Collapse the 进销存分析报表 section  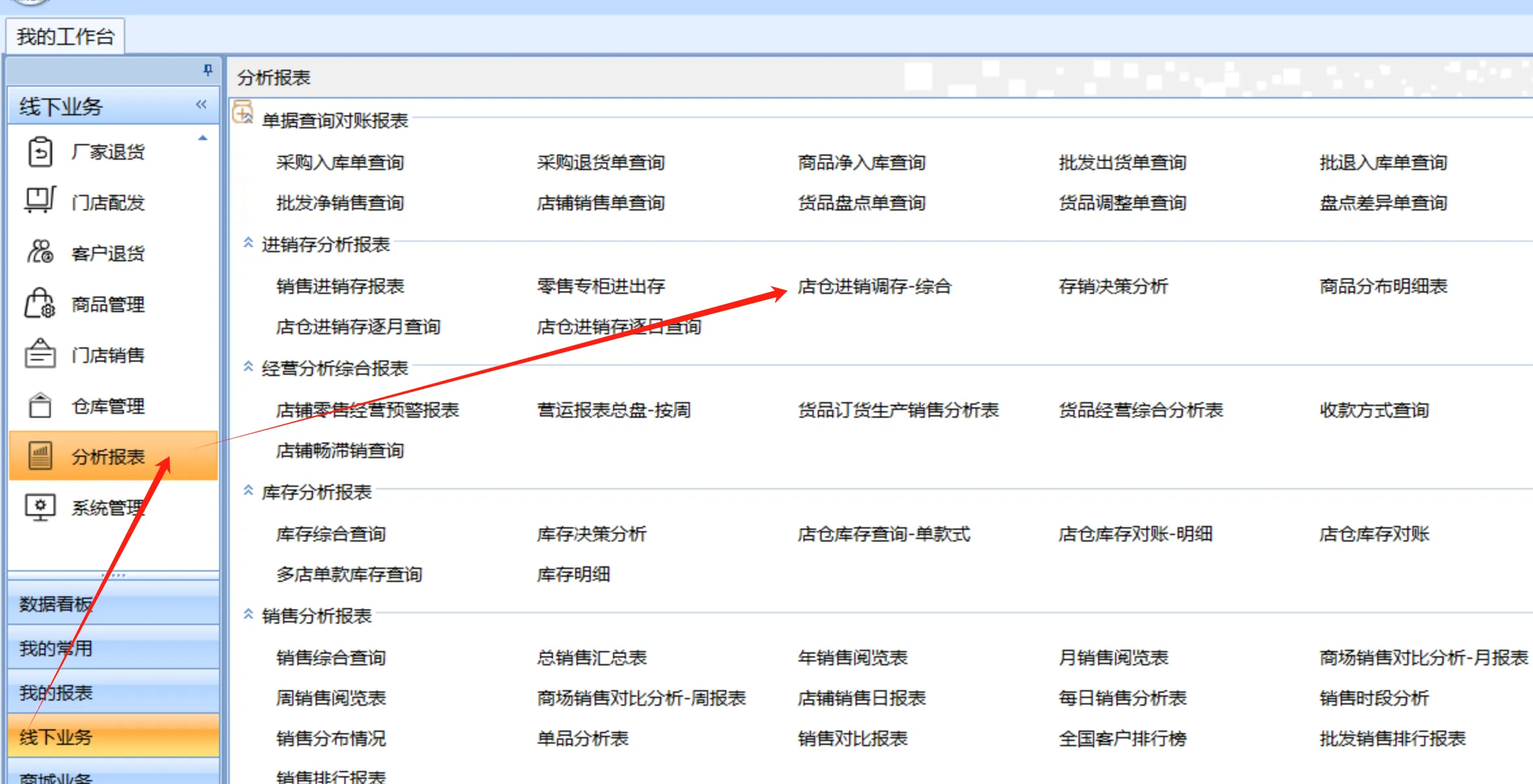coord(248,243)
